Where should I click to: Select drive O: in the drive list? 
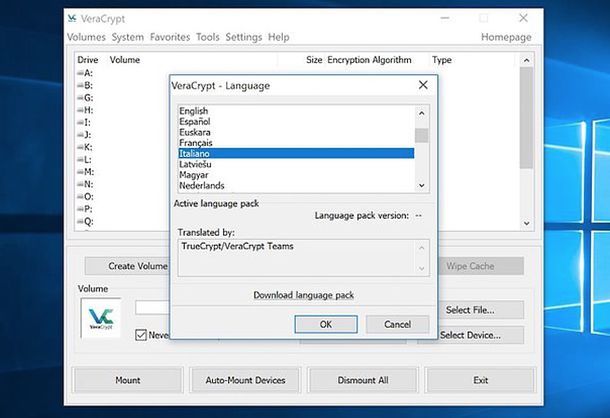(x=85, y=197)
